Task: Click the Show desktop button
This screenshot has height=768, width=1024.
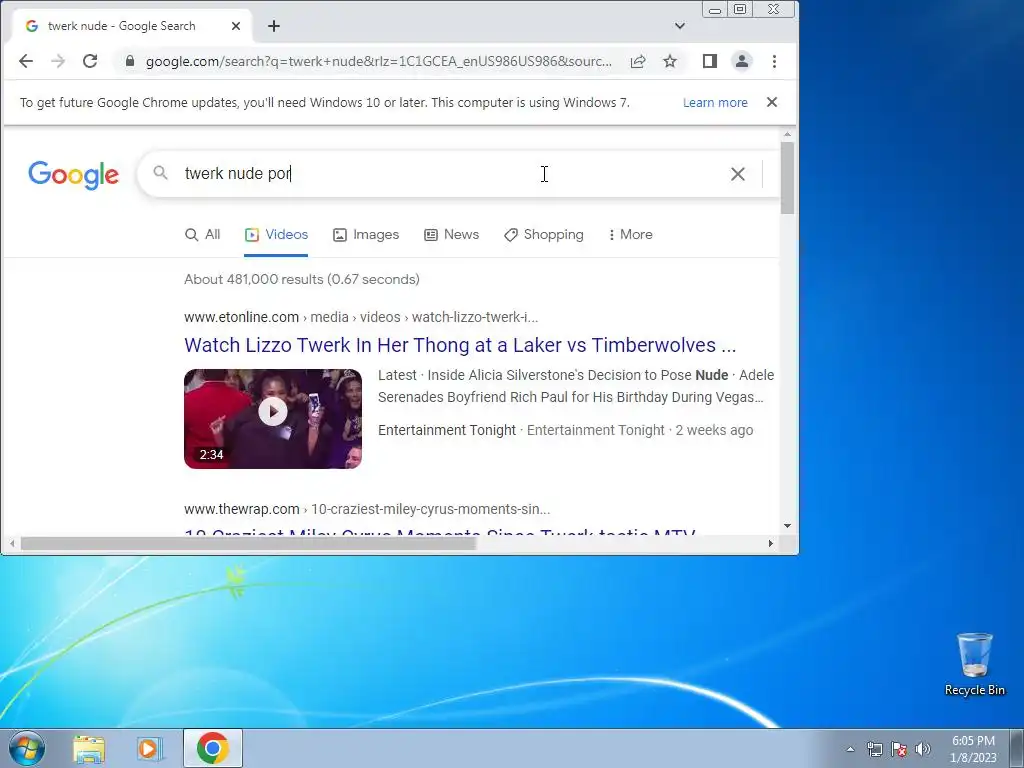Action: tap(1017, 748)
